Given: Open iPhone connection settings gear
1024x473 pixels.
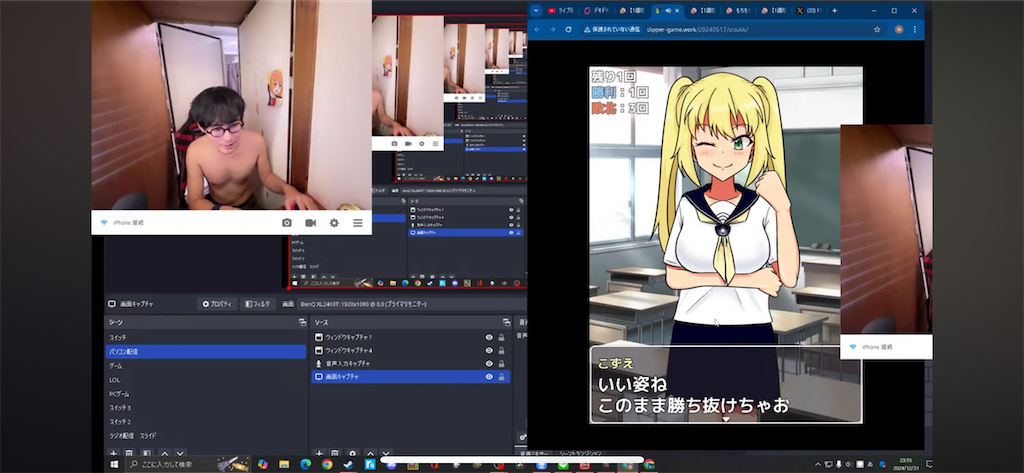Looking at the screenshot, I should (x=334, y=223).
